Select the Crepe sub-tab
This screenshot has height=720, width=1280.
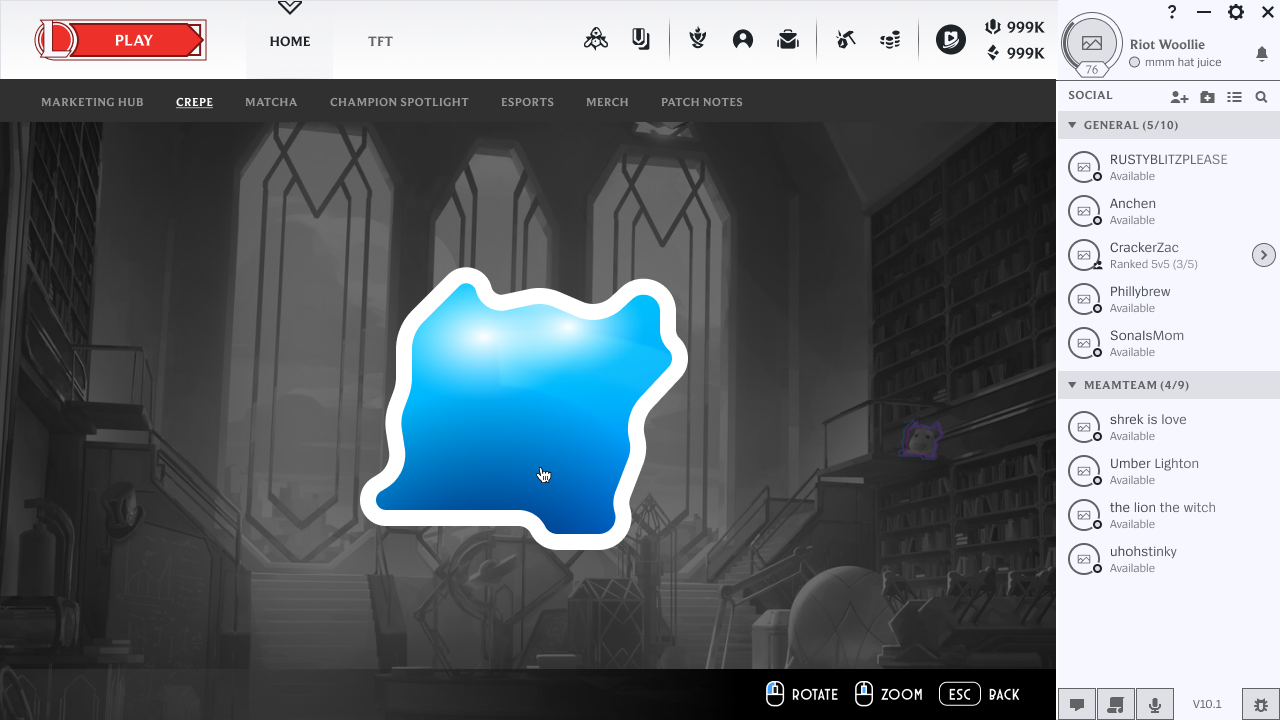(x=194, y=102)
